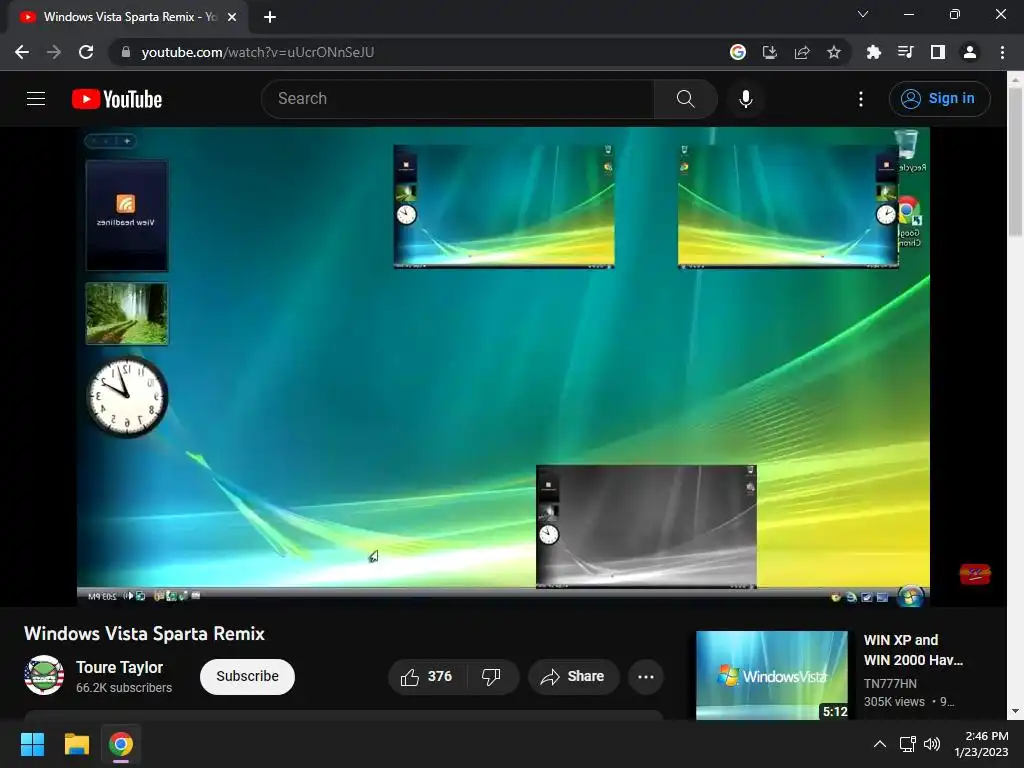This screenshot has width=1024, height=768.
Task: Click the 66.2K subscribers text
Action: point(123,688)
